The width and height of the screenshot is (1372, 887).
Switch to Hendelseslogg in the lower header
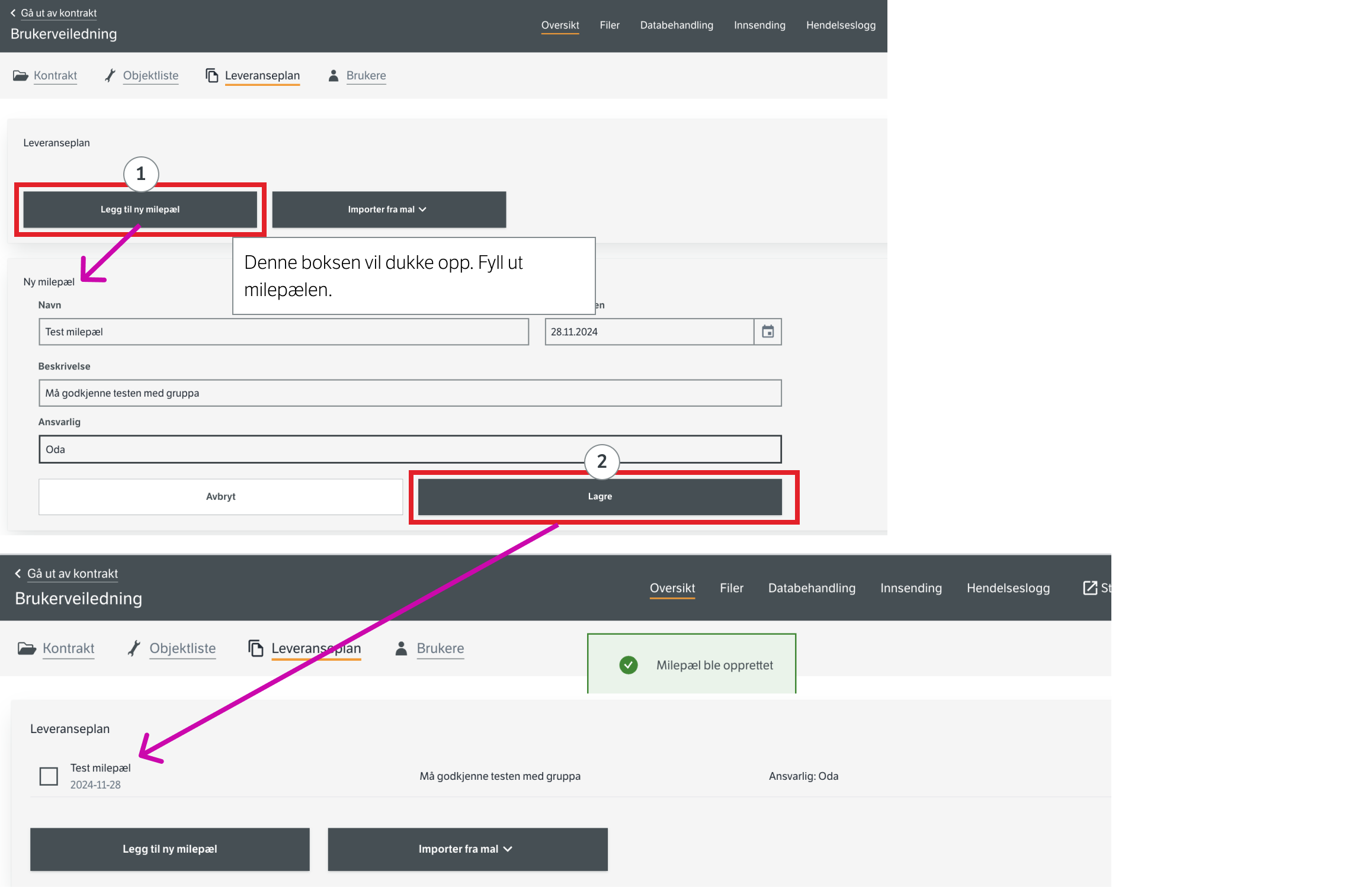pyautogui.click(x=1008, y=588)
